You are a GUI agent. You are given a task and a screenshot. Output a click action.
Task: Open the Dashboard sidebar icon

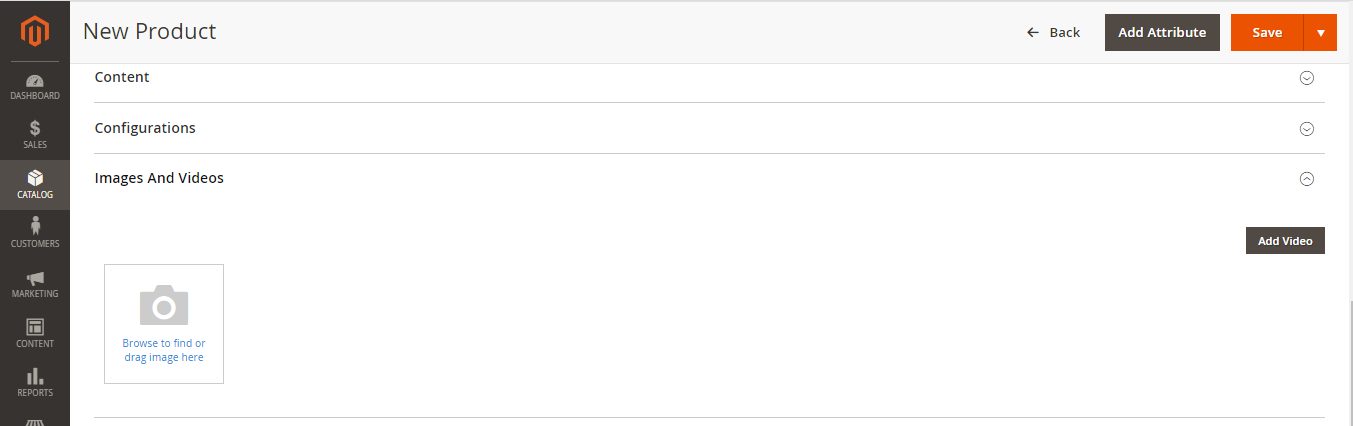click(35, 80)
